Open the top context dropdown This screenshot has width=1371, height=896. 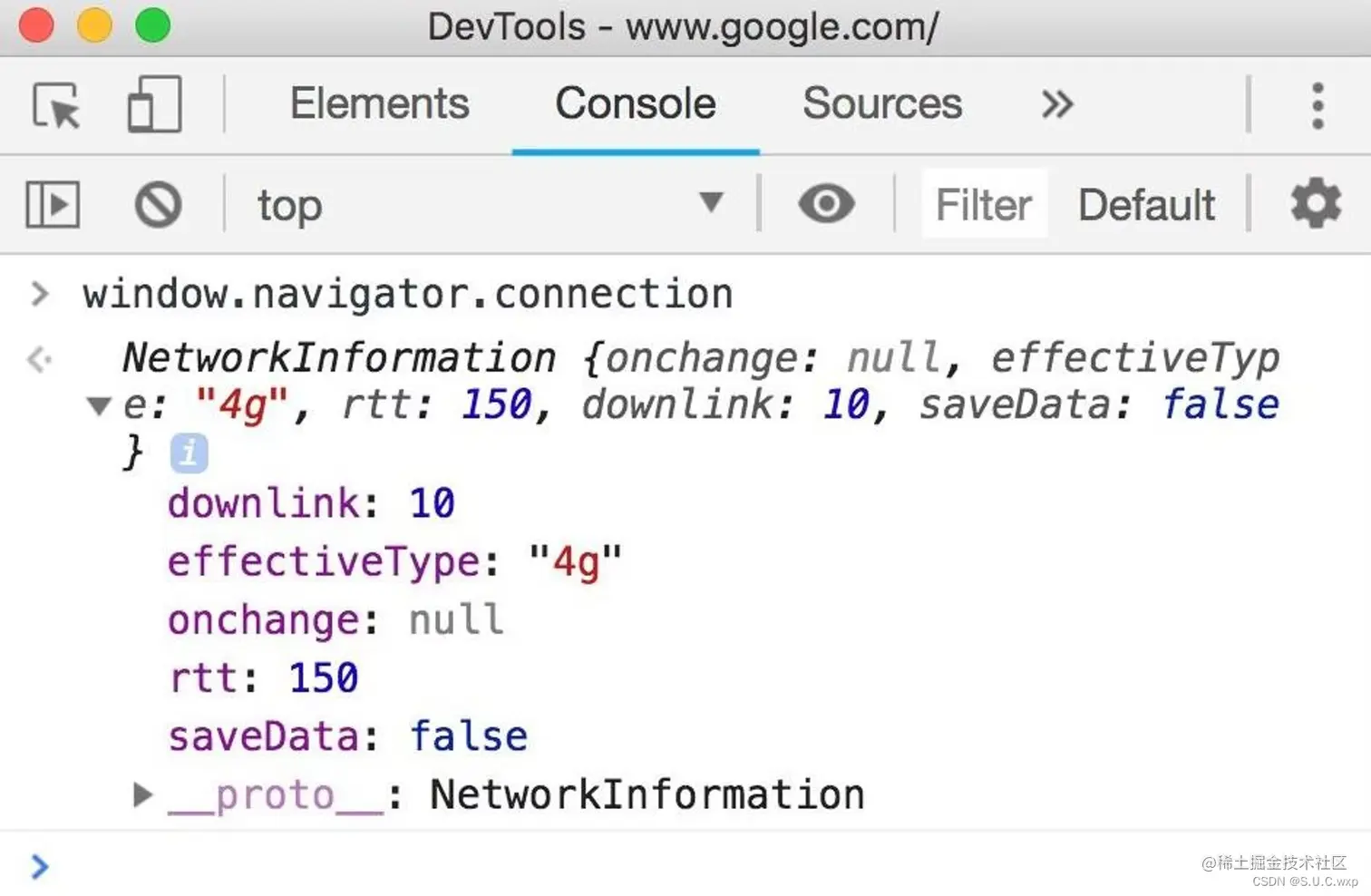[x=490, y=205]
